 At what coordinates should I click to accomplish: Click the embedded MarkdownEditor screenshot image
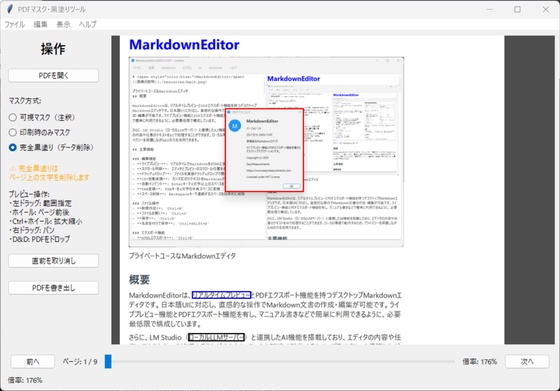[x=266, y=152]
